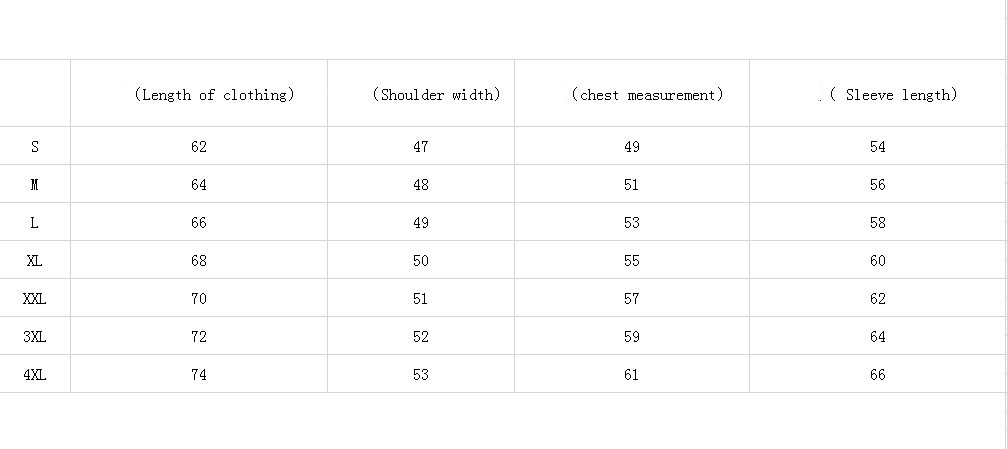Select the XXL size row label
This screenshot has height=449, width=1007.
[35, 299]
